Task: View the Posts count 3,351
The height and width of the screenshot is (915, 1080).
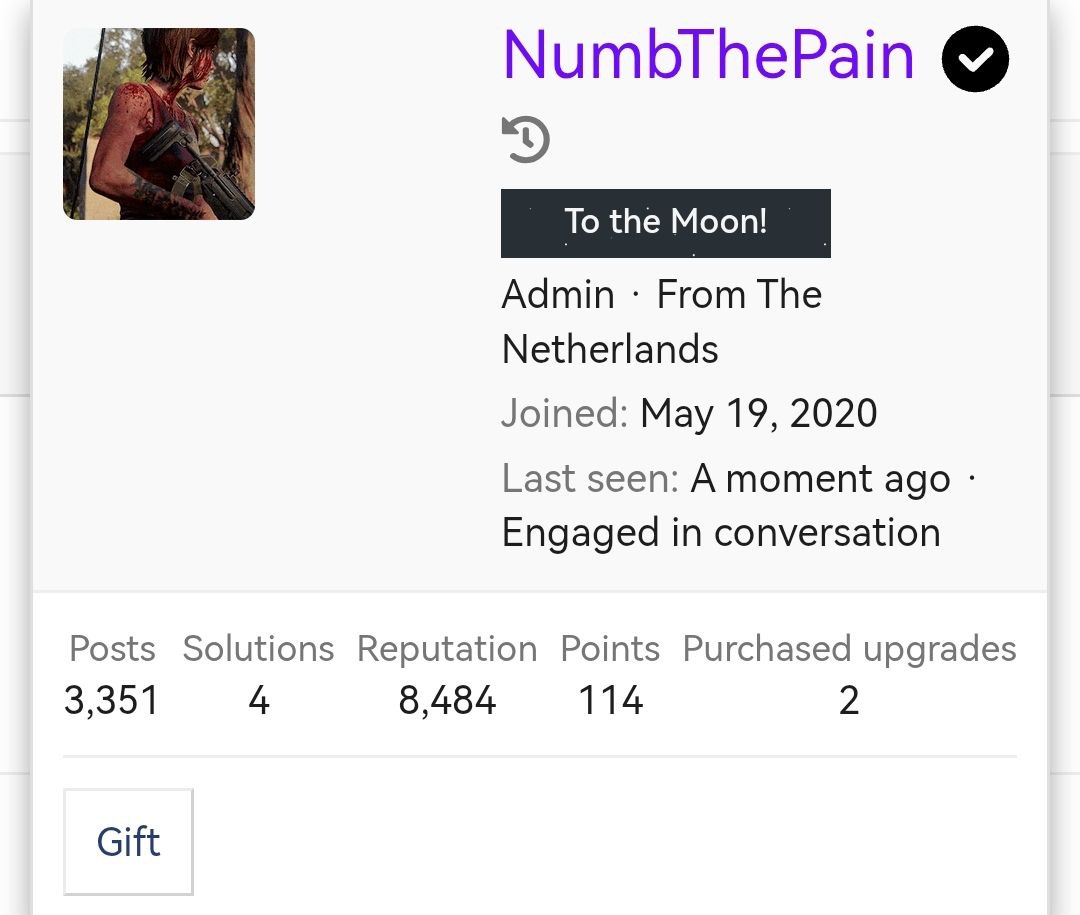Action: tap(112, 701)
